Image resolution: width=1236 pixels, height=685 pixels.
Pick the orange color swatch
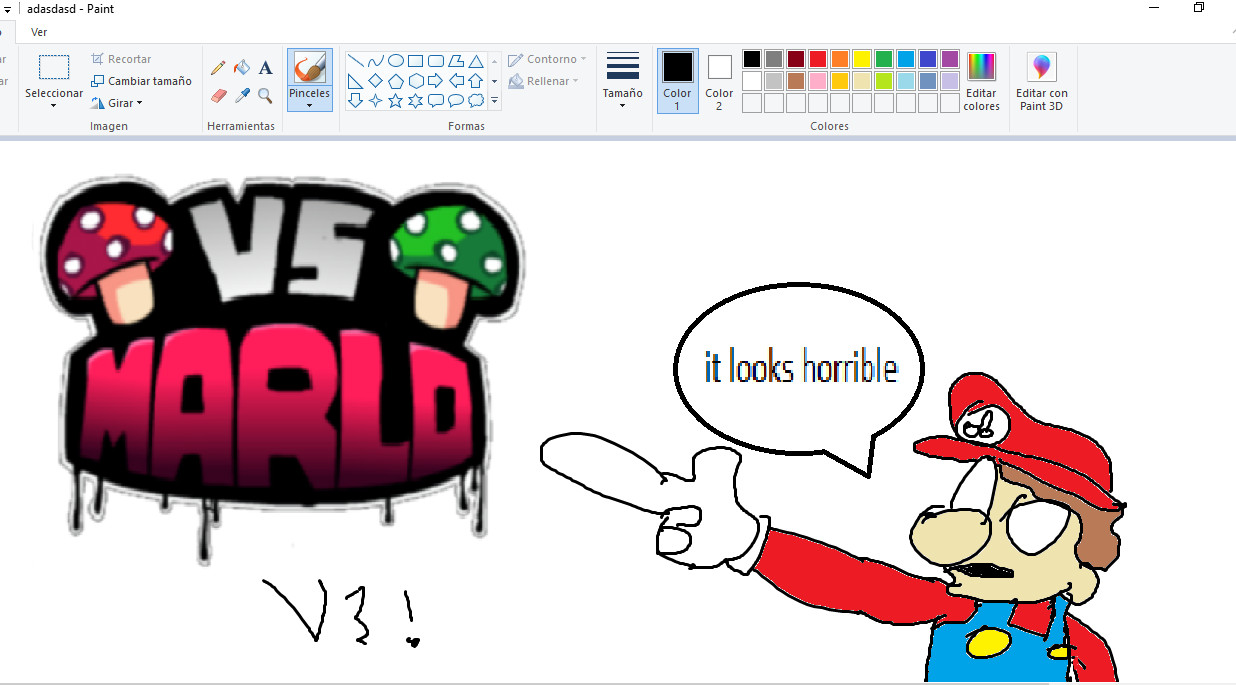click(x=840, y=59)
